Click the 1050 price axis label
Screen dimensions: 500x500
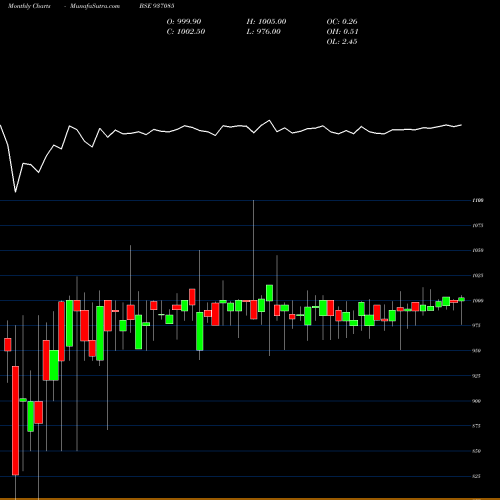[478, 250]
